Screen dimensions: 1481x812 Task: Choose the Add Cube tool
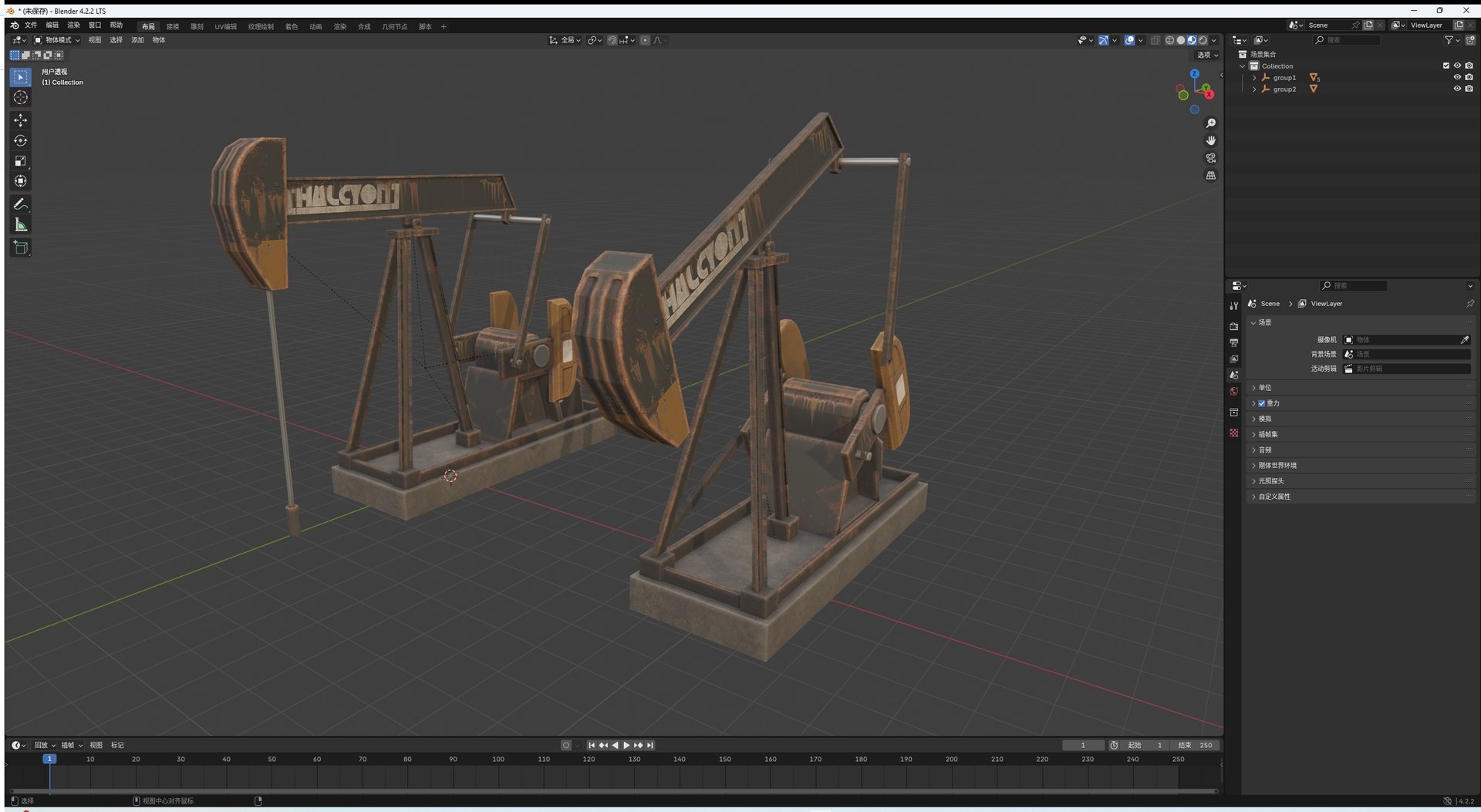pos(21,248)
